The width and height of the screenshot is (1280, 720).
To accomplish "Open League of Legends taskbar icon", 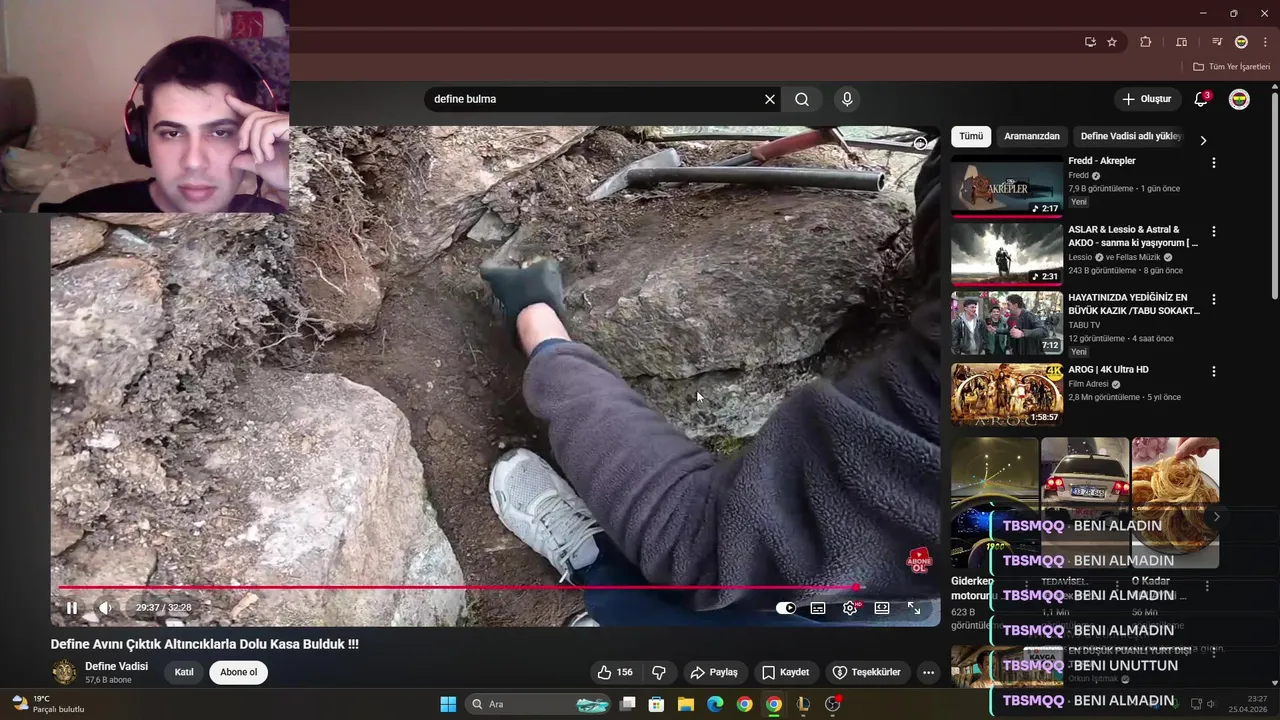I will coord(803,704).
